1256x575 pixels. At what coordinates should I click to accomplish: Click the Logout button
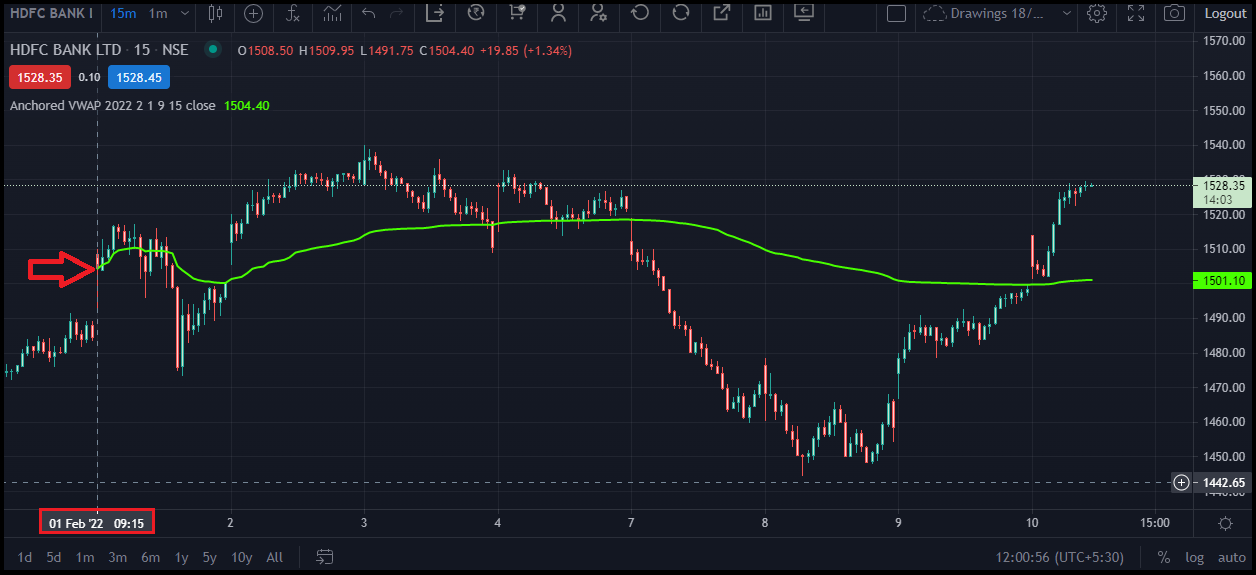1225,13
